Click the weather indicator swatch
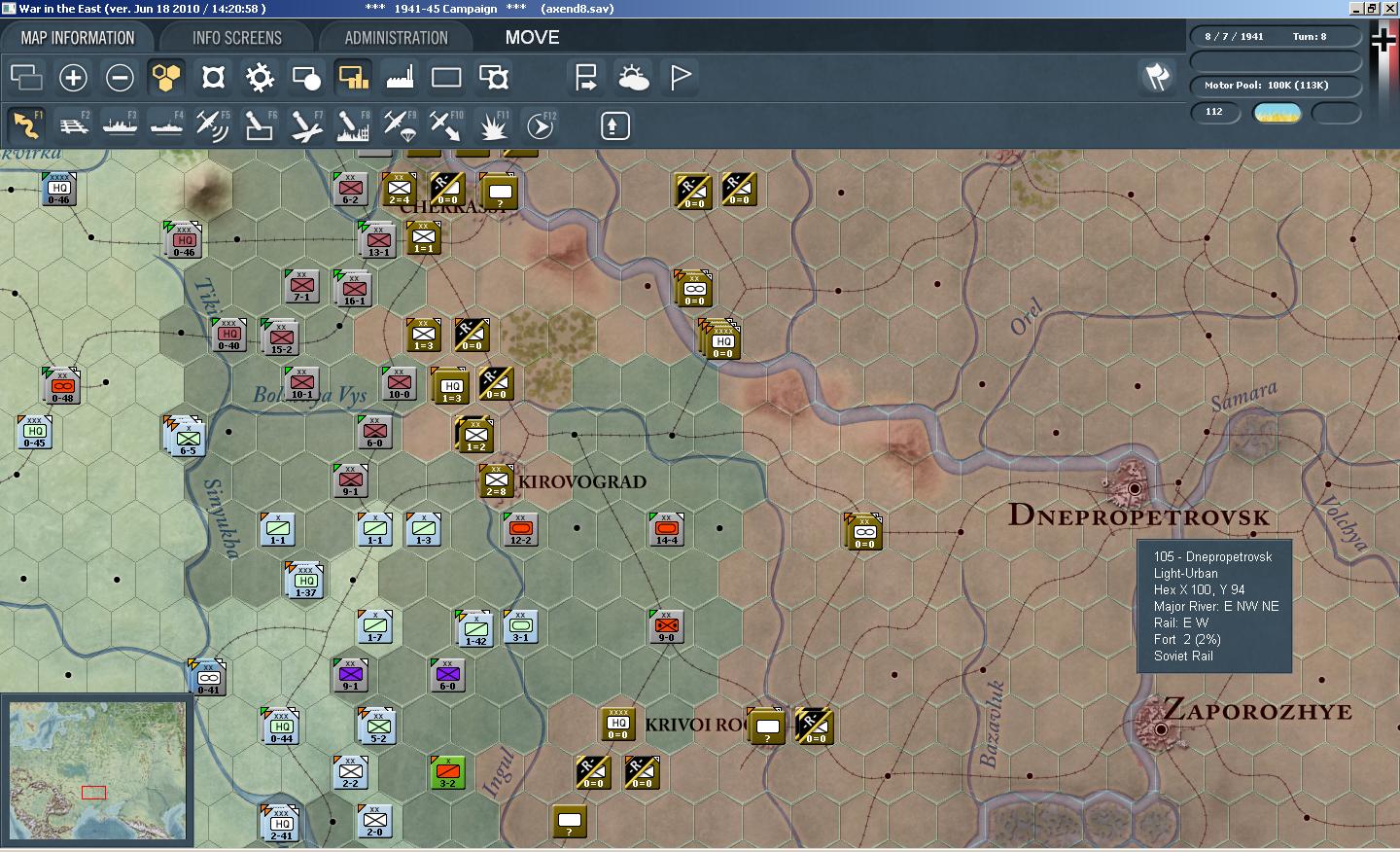 pos(1277,113)
